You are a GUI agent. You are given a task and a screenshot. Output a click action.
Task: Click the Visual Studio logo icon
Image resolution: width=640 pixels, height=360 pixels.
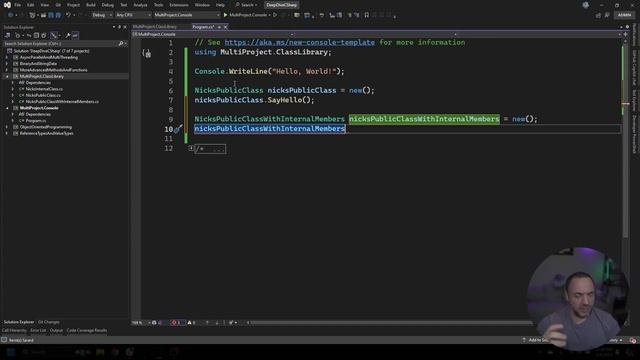(7, 5)
